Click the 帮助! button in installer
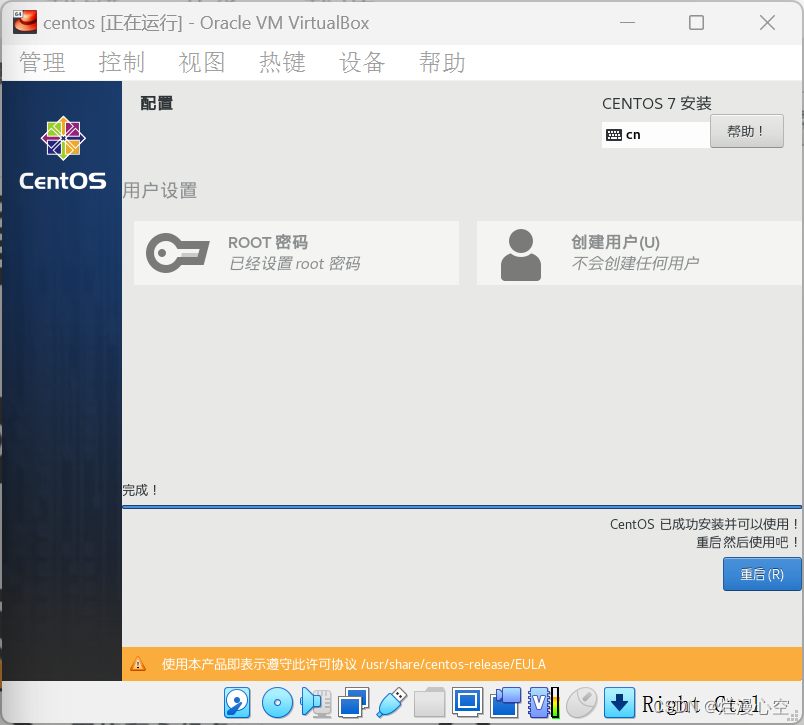This screenshot has width=804, height=725. [747, 131]
